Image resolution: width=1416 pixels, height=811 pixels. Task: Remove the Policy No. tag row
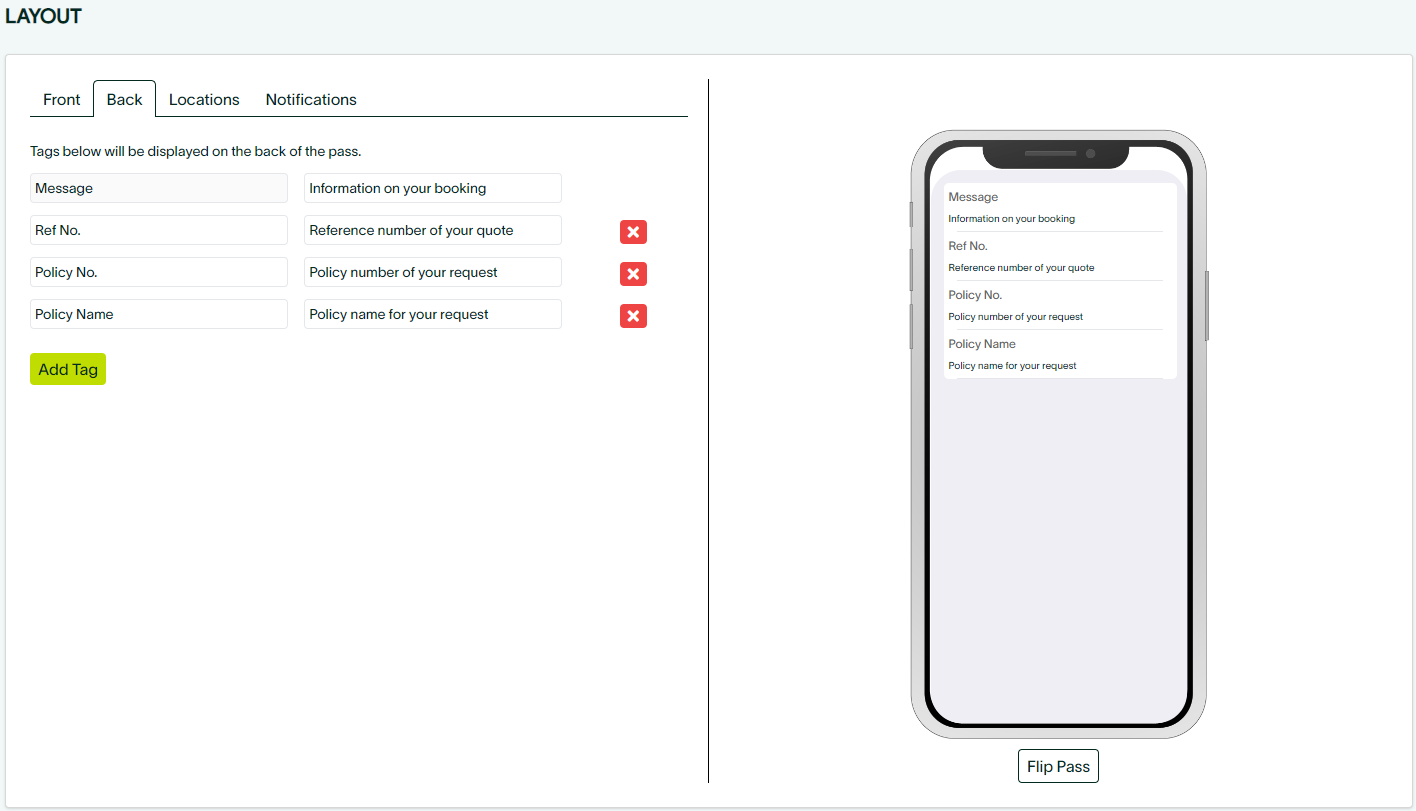point(633,274)
